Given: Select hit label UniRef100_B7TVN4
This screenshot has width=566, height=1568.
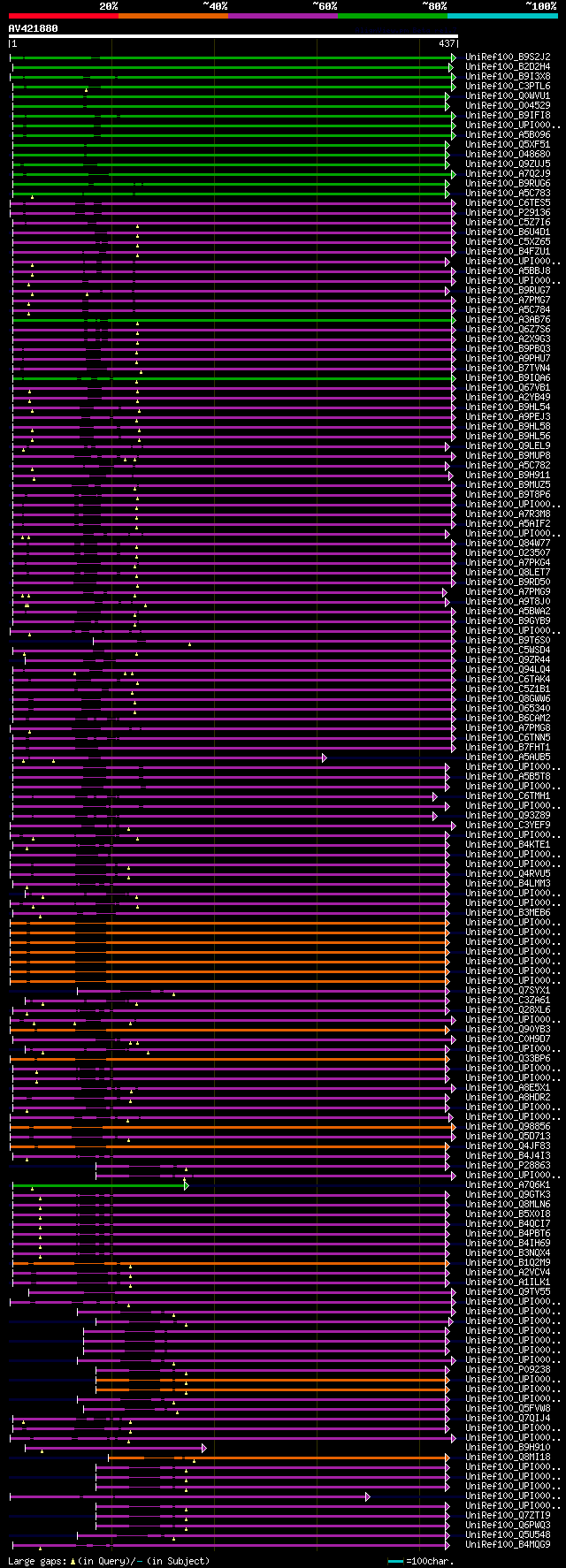Looking at the screenshot, I should 508,368.
